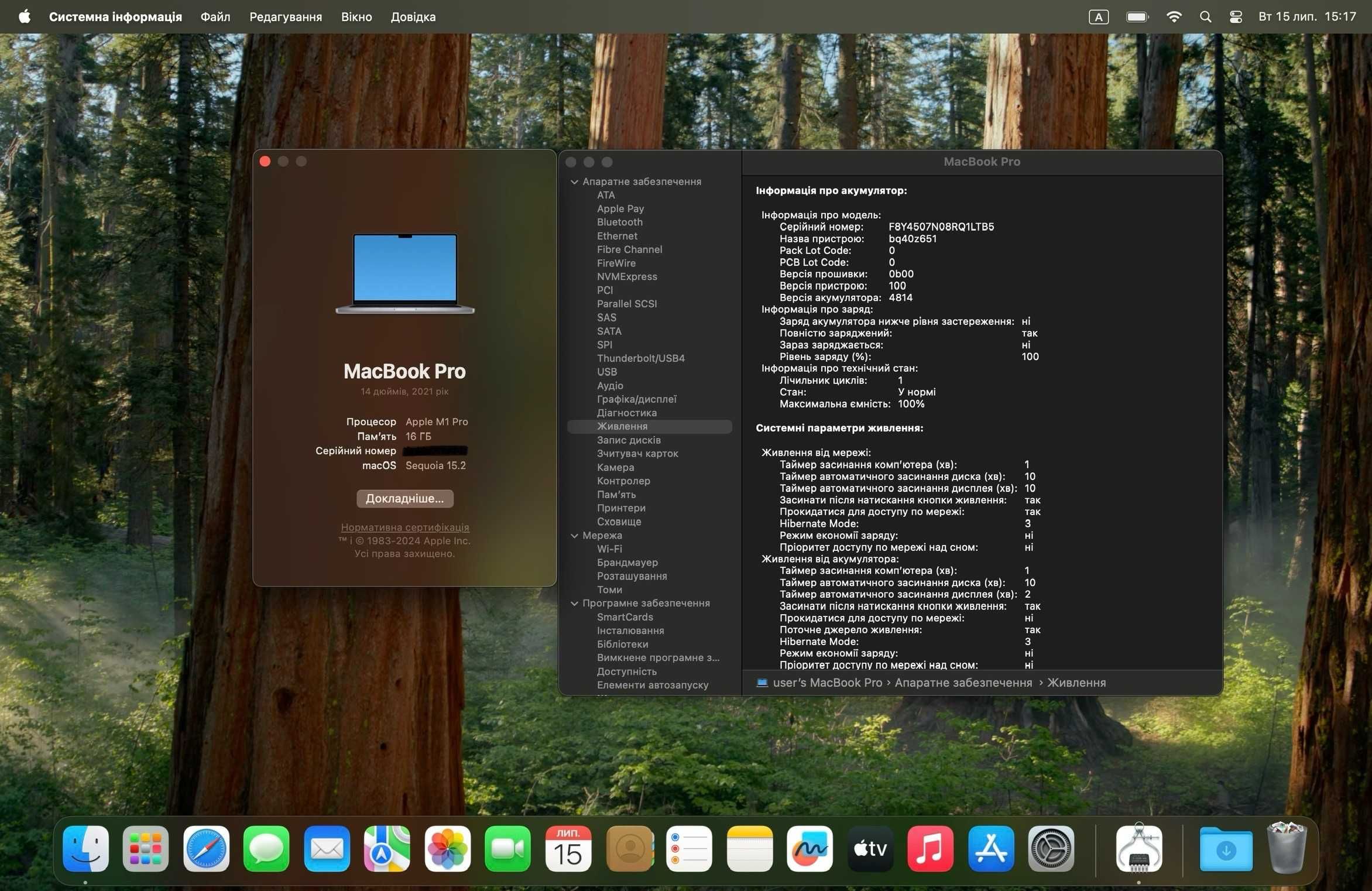Open the Довідка menu
Screen dimensions: 1372x891
[x=413, y=17]
